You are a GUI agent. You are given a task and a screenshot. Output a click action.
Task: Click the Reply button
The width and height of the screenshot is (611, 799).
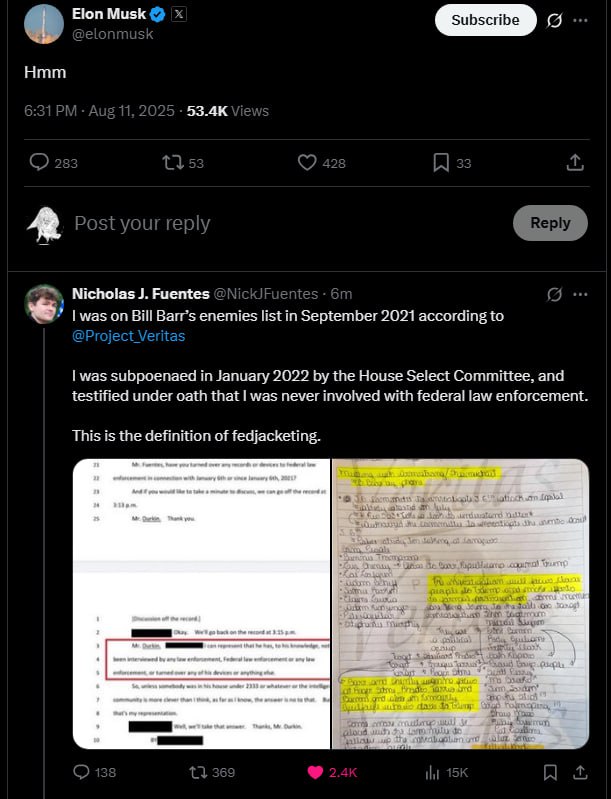click(550, 223)
